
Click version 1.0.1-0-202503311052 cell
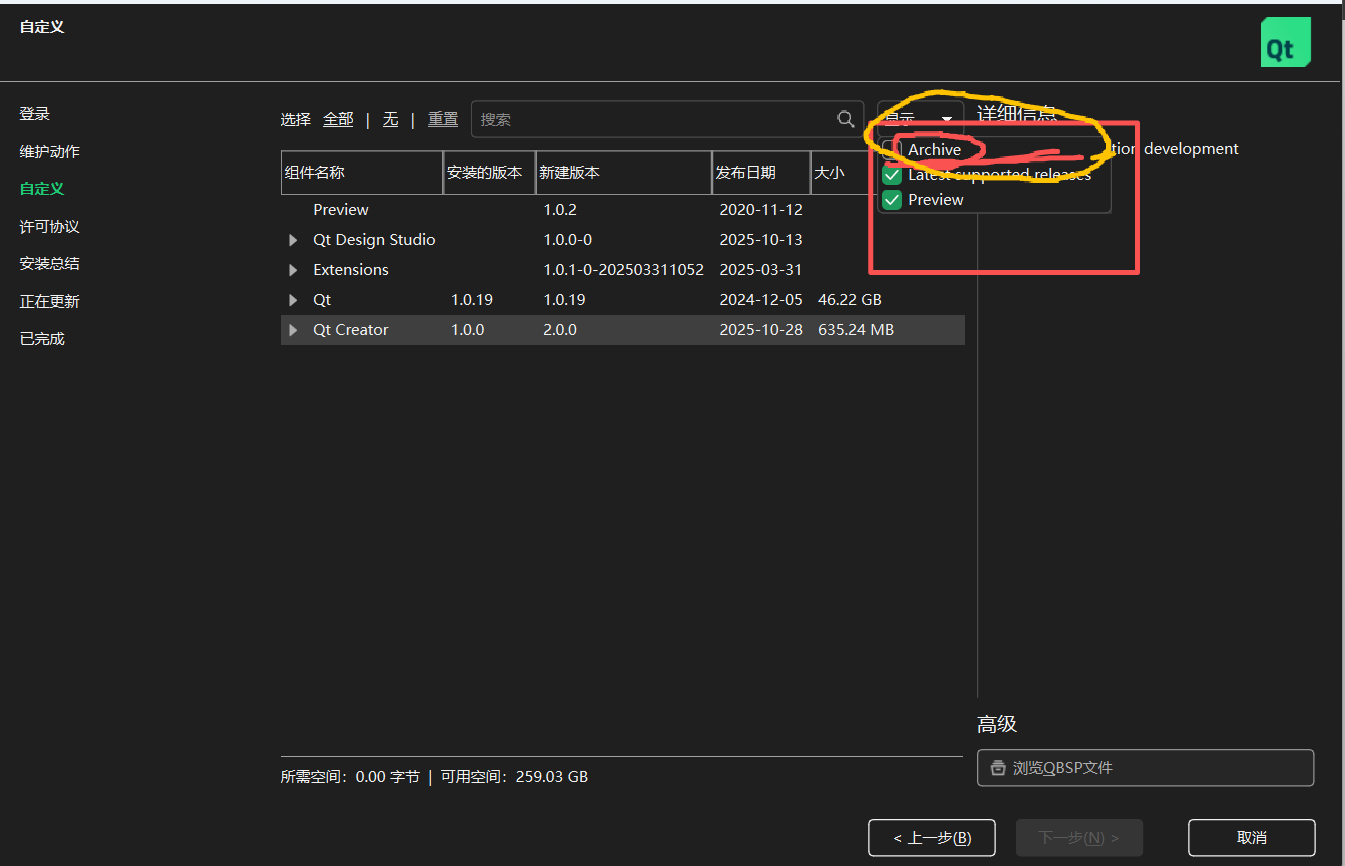[624, 270]
